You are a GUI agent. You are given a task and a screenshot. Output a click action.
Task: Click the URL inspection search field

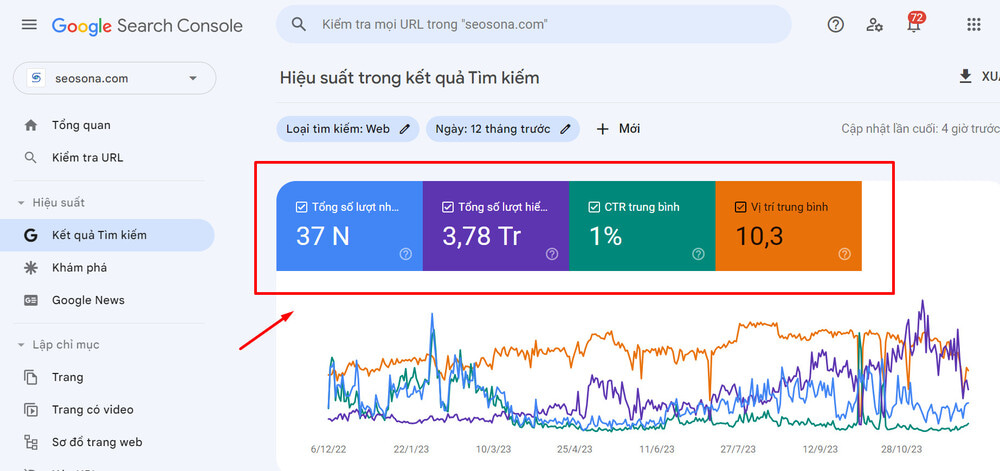coord(534,25)
